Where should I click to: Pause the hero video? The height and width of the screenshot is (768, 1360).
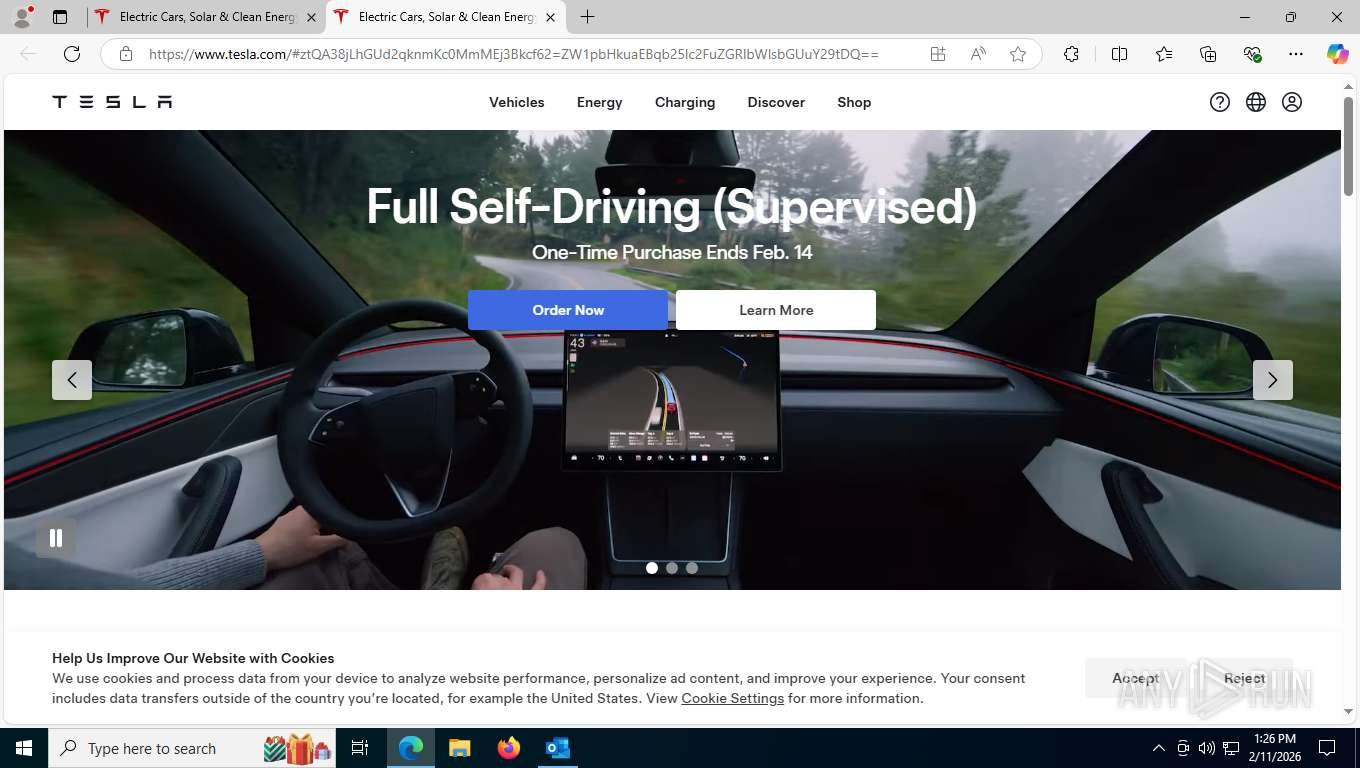coord(56,538)
